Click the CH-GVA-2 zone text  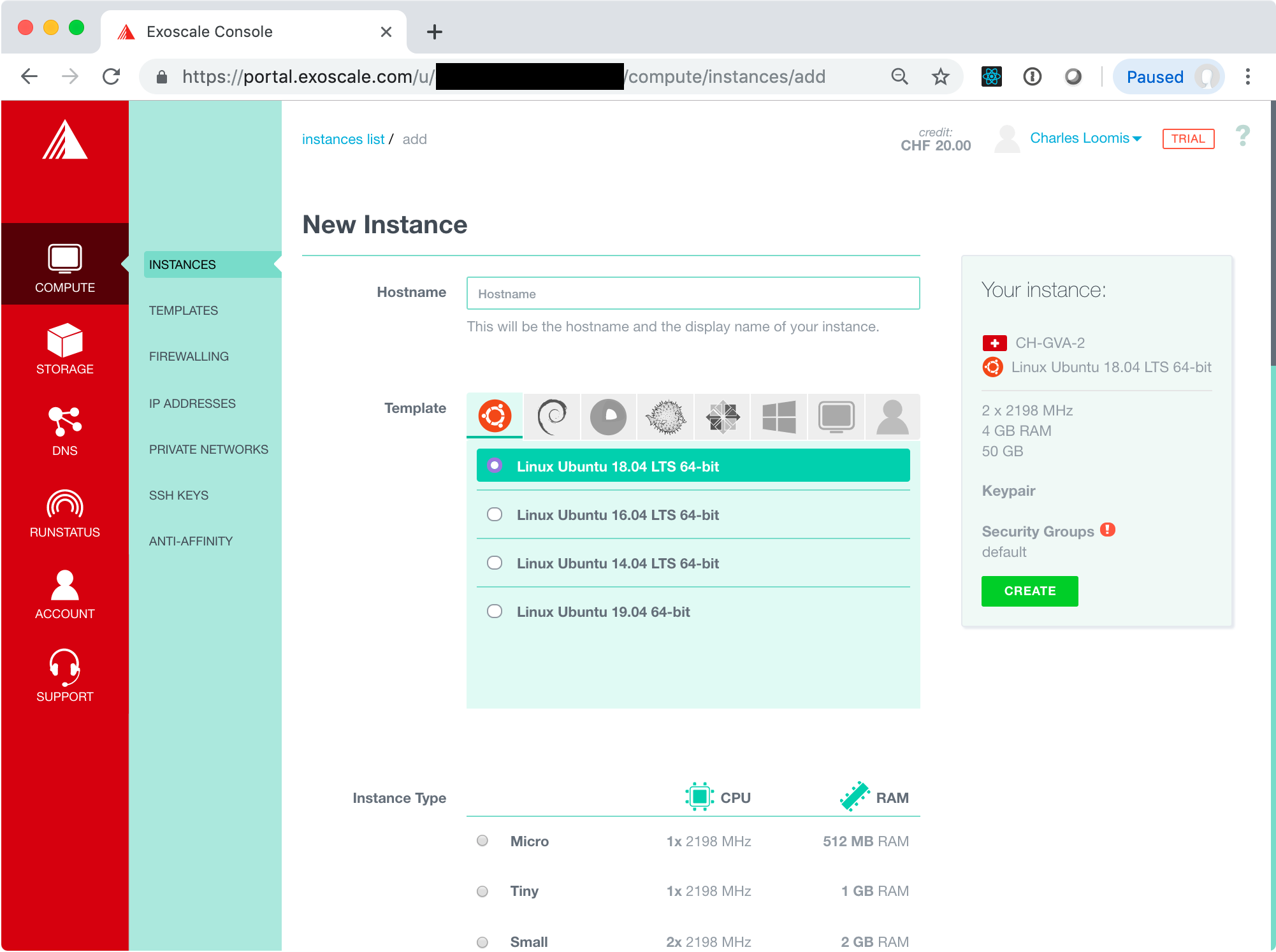[1050, 343]
